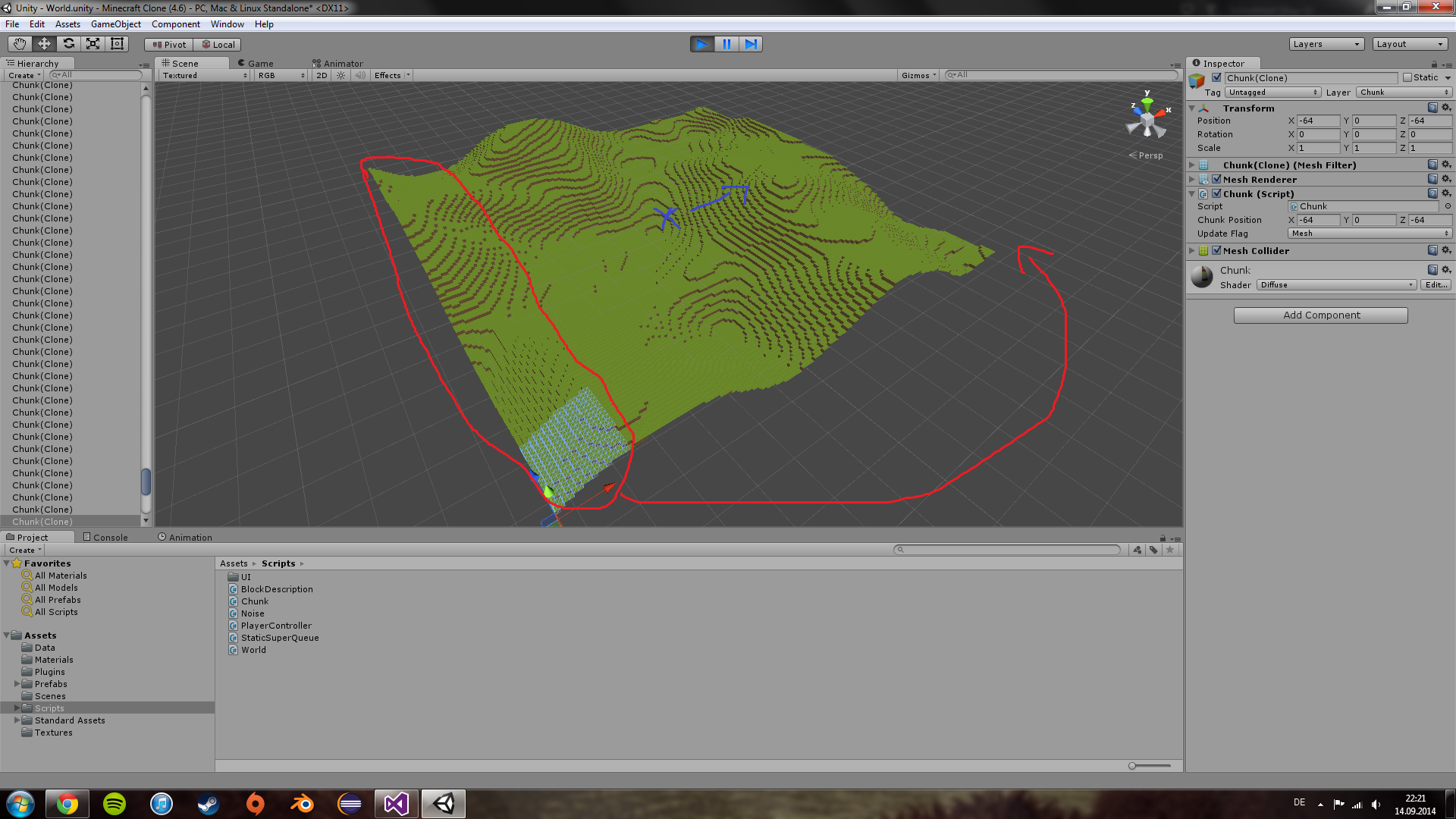Screen dimensions: 1456x819
Task: Open the Layers dropdown
Action: [x=1326, y=44]
